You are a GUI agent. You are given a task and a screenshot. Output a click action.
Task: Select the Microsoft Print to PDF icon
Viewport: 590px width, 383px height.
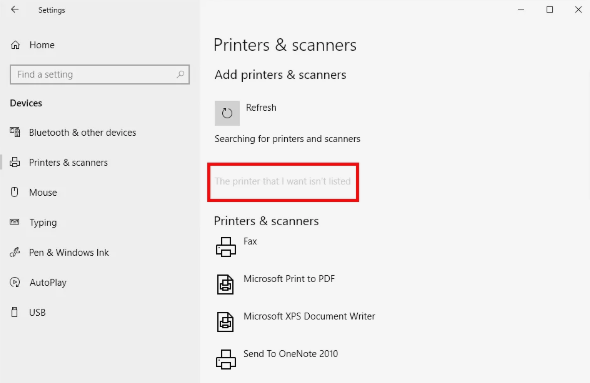pyautogui.click(x=225, y=284)
